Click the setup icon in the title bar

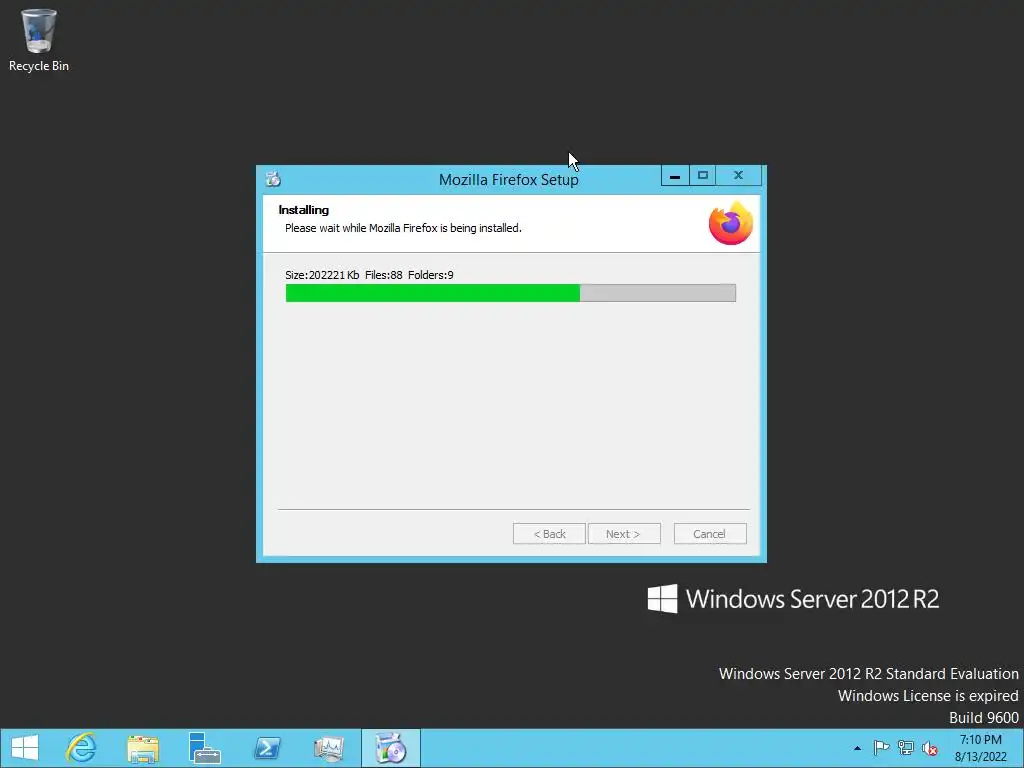pyautogui.click(x=273, y=178)
